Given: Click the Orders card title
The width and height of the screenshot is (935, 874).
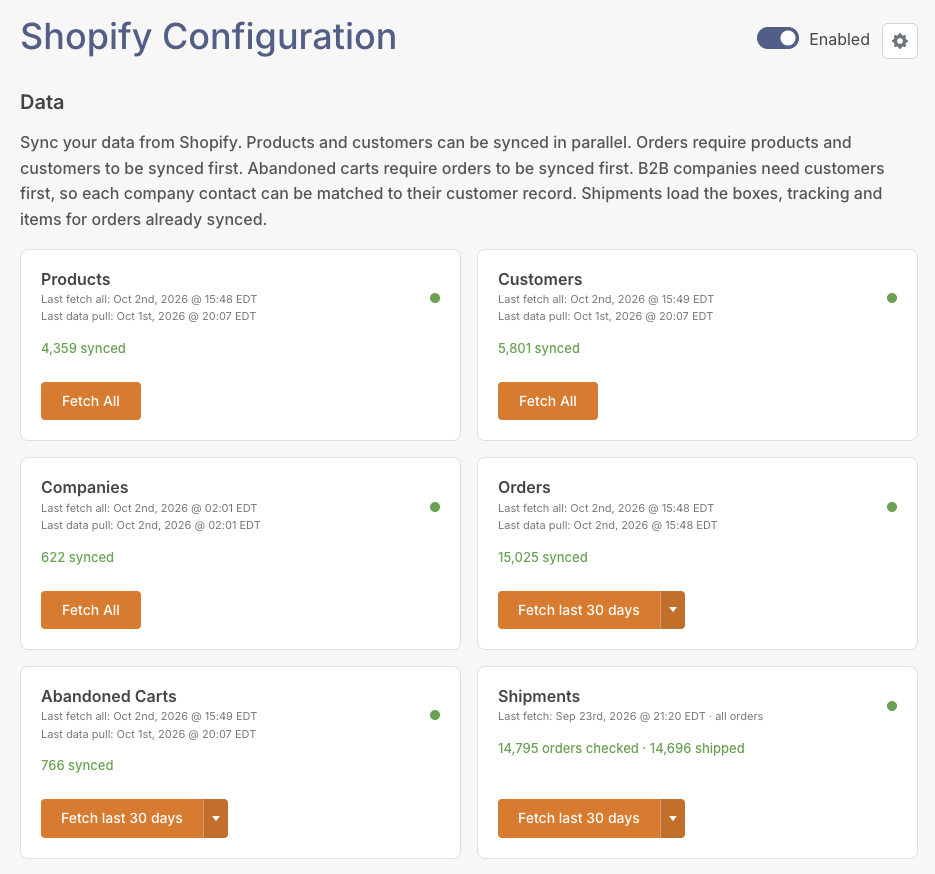Looking at the screenshot, I should coord(524,487).
